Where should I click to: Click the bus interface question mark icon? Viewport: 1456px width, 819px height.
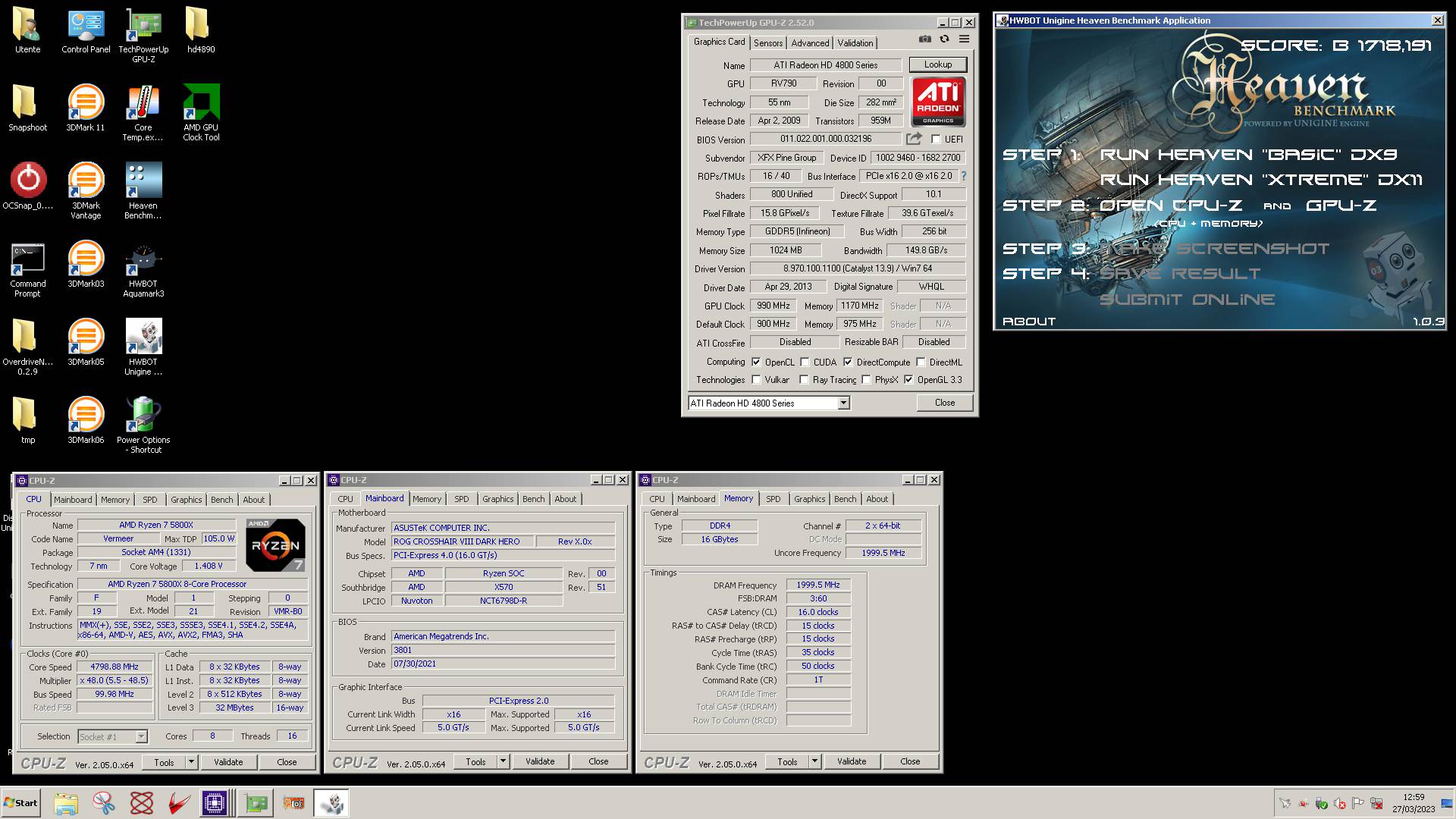point(964,176)
